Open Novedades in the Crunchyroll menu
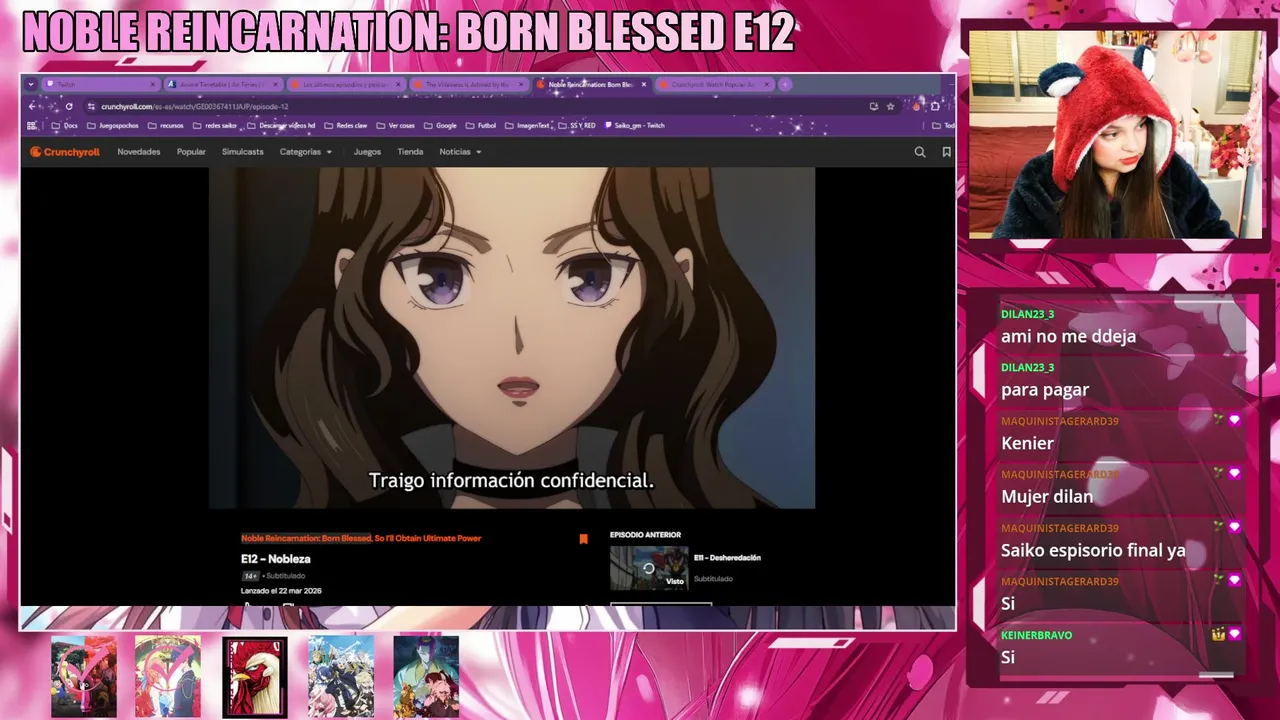Viewport: 1280px width, 720px height. coord(139,152)
